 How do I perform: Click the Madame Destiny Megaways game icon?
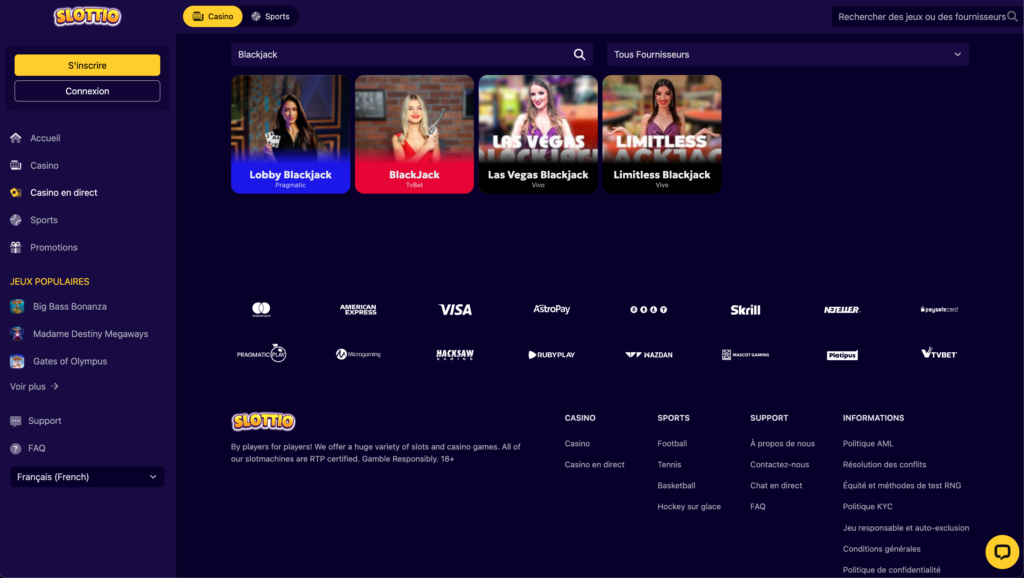tap(17, 334)
